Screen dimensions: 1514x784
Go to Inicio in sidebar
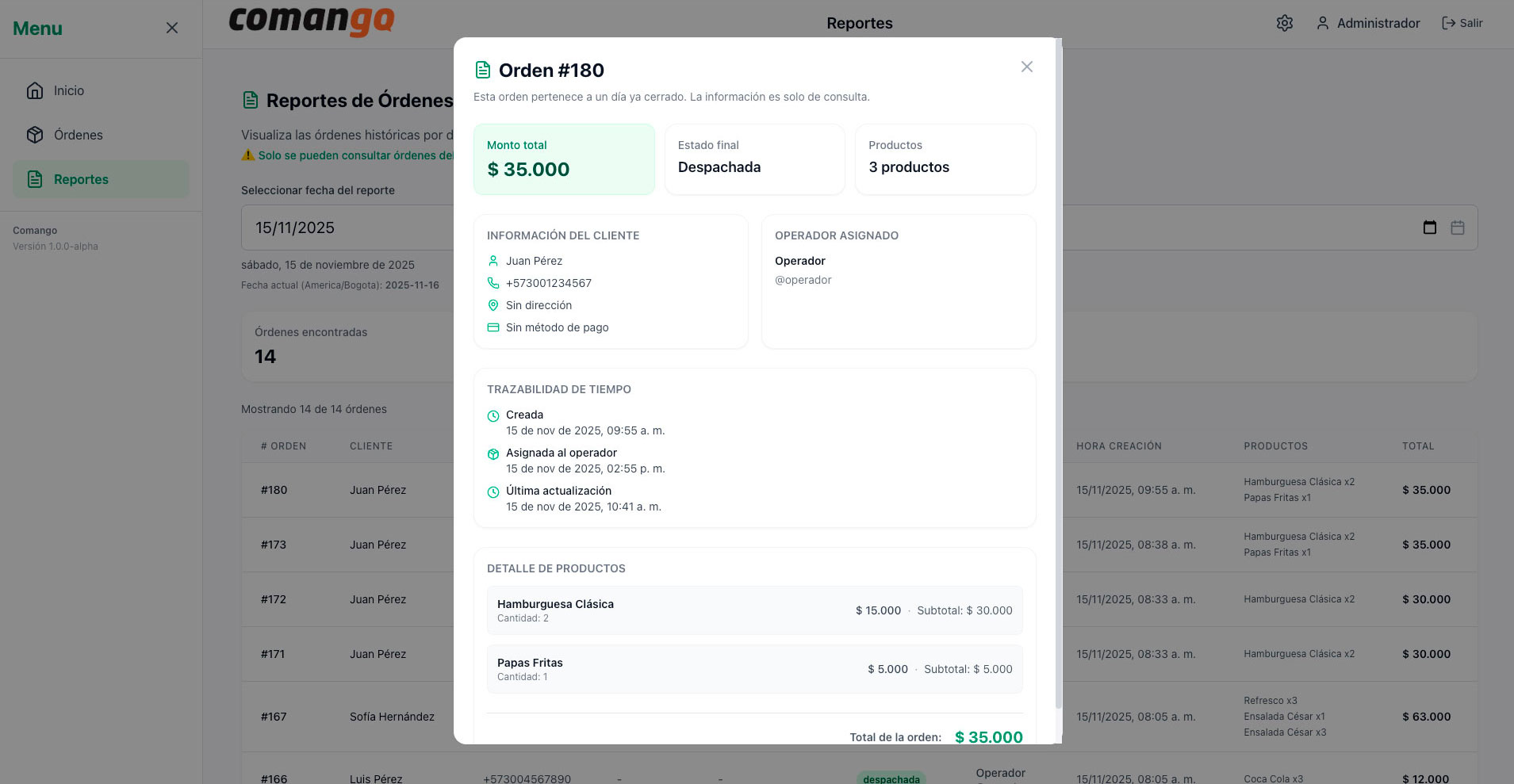[x=69, y=90]
